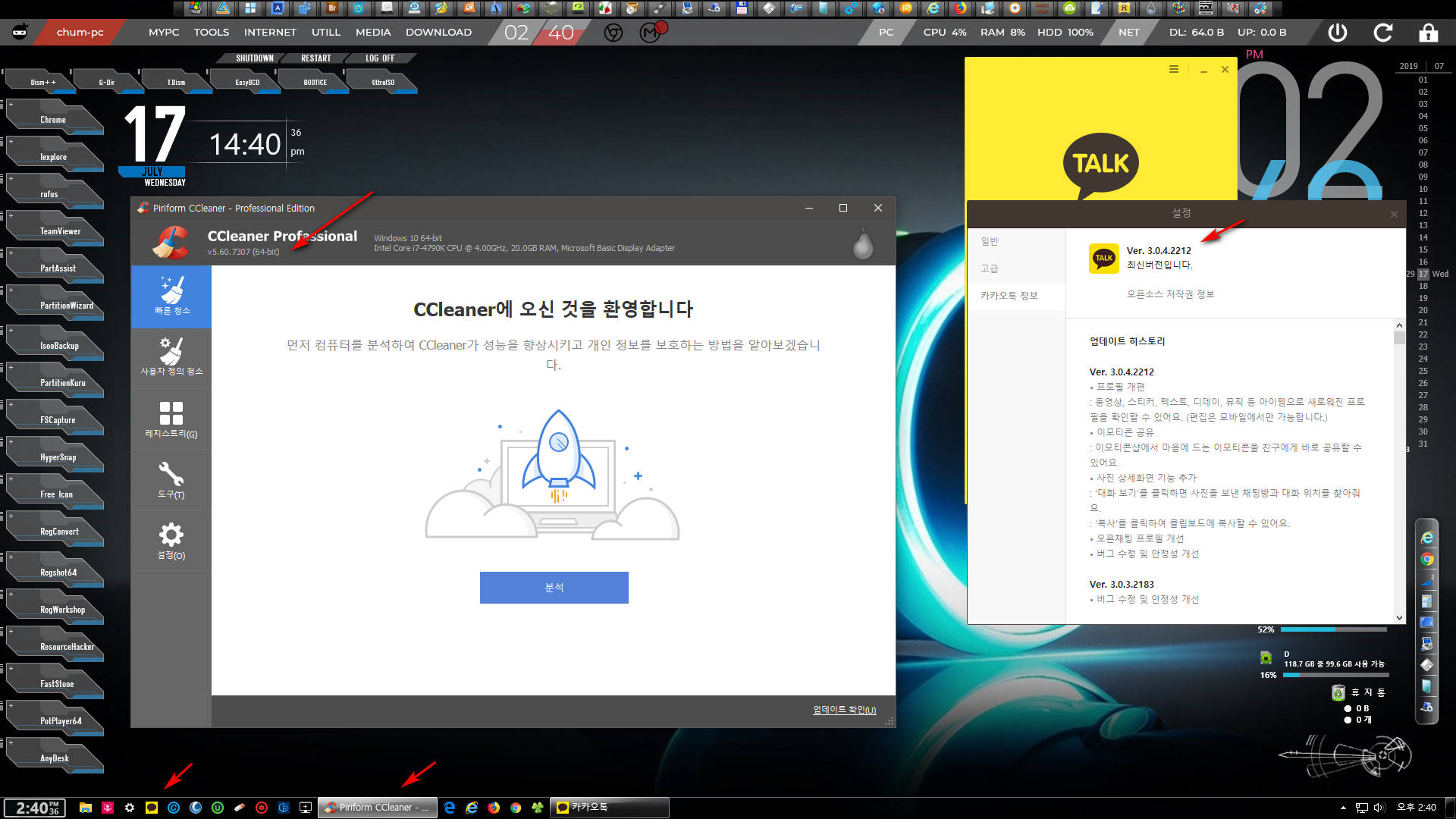1456x819 pixels.
Task: Click the refresh icon in top bar
Action: 1383,32
